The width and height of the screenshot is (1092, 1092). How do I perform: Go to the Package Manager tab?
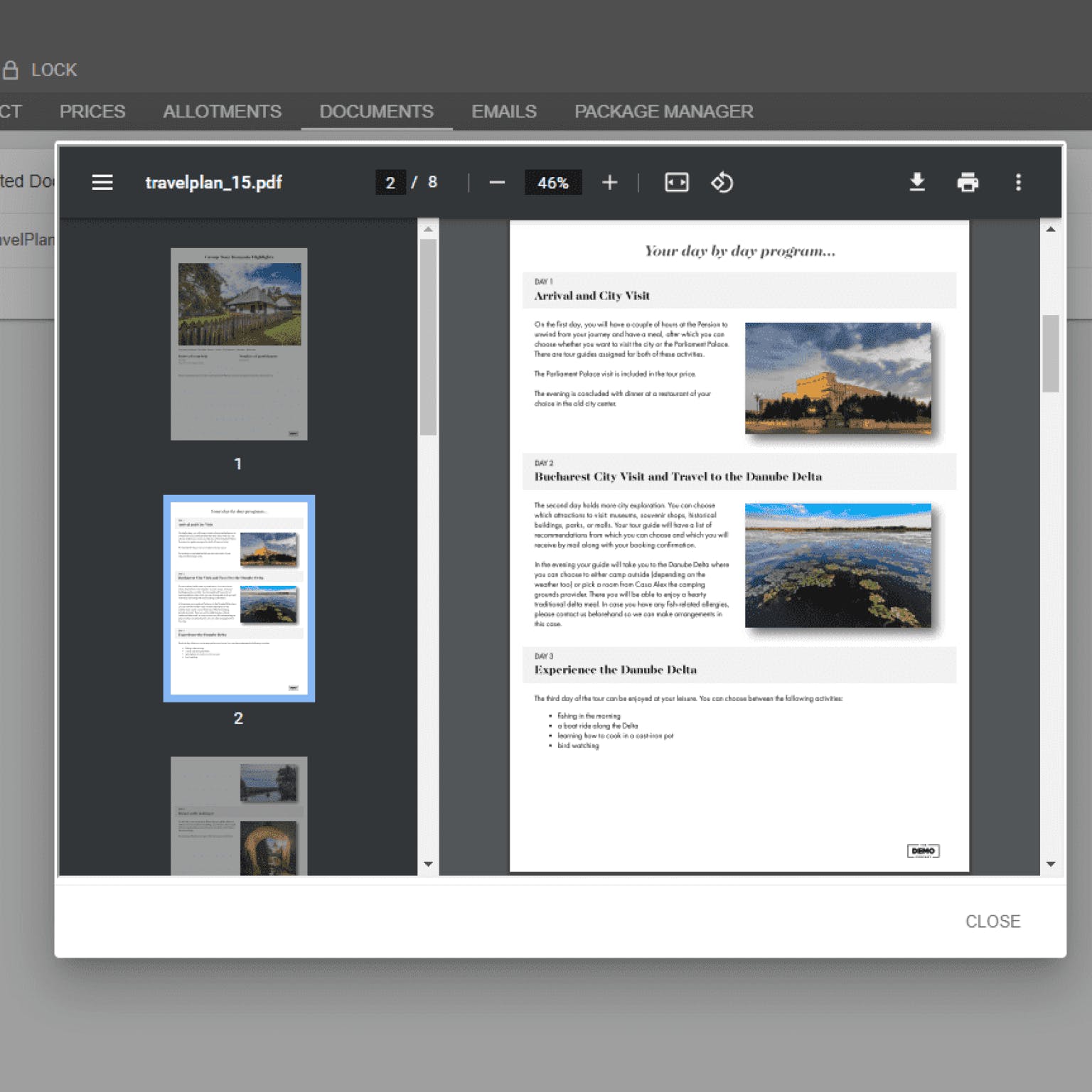click(x=663, y=112)
